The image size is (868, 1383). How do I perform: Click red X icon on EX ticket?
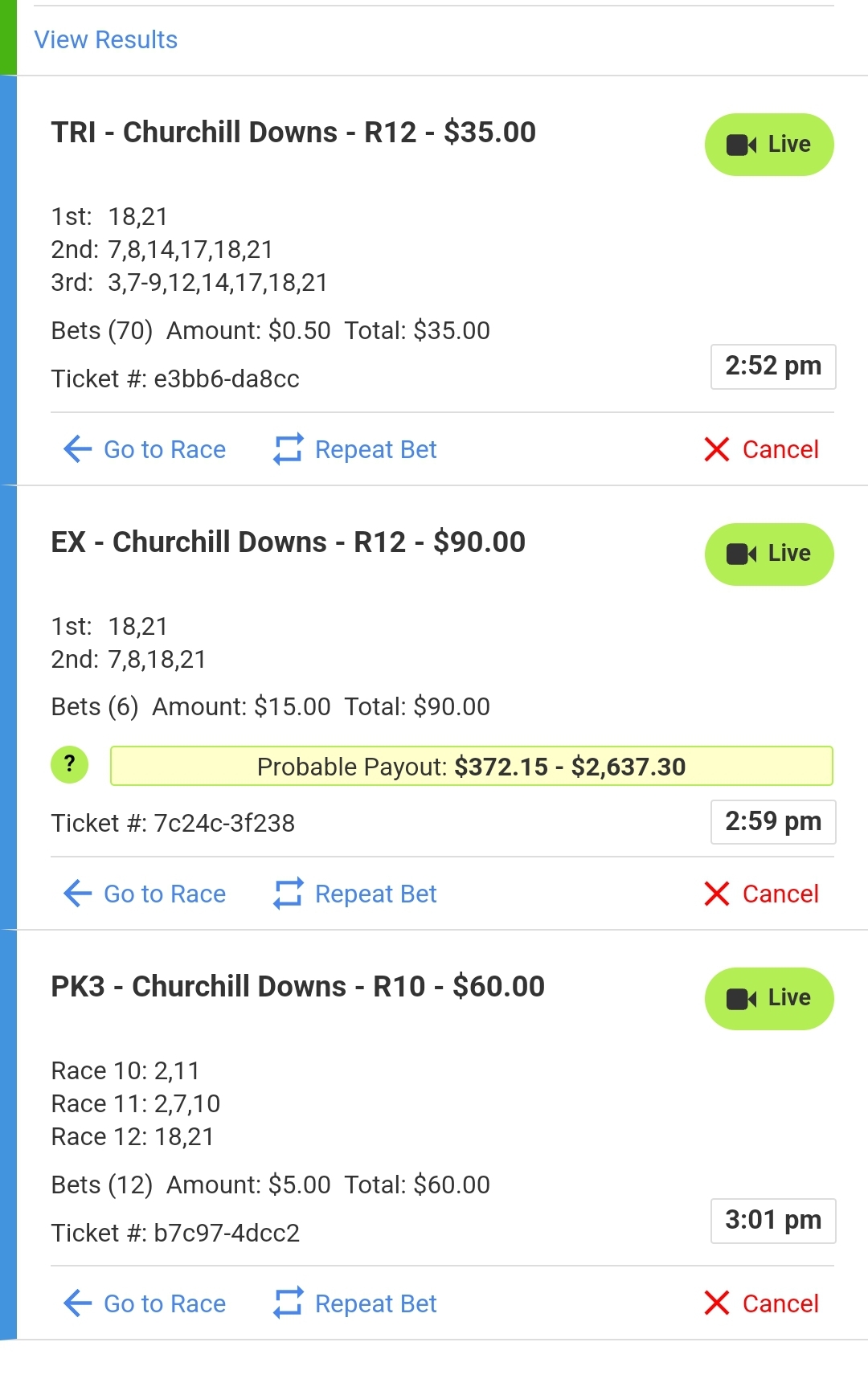(x=716, y=894)
